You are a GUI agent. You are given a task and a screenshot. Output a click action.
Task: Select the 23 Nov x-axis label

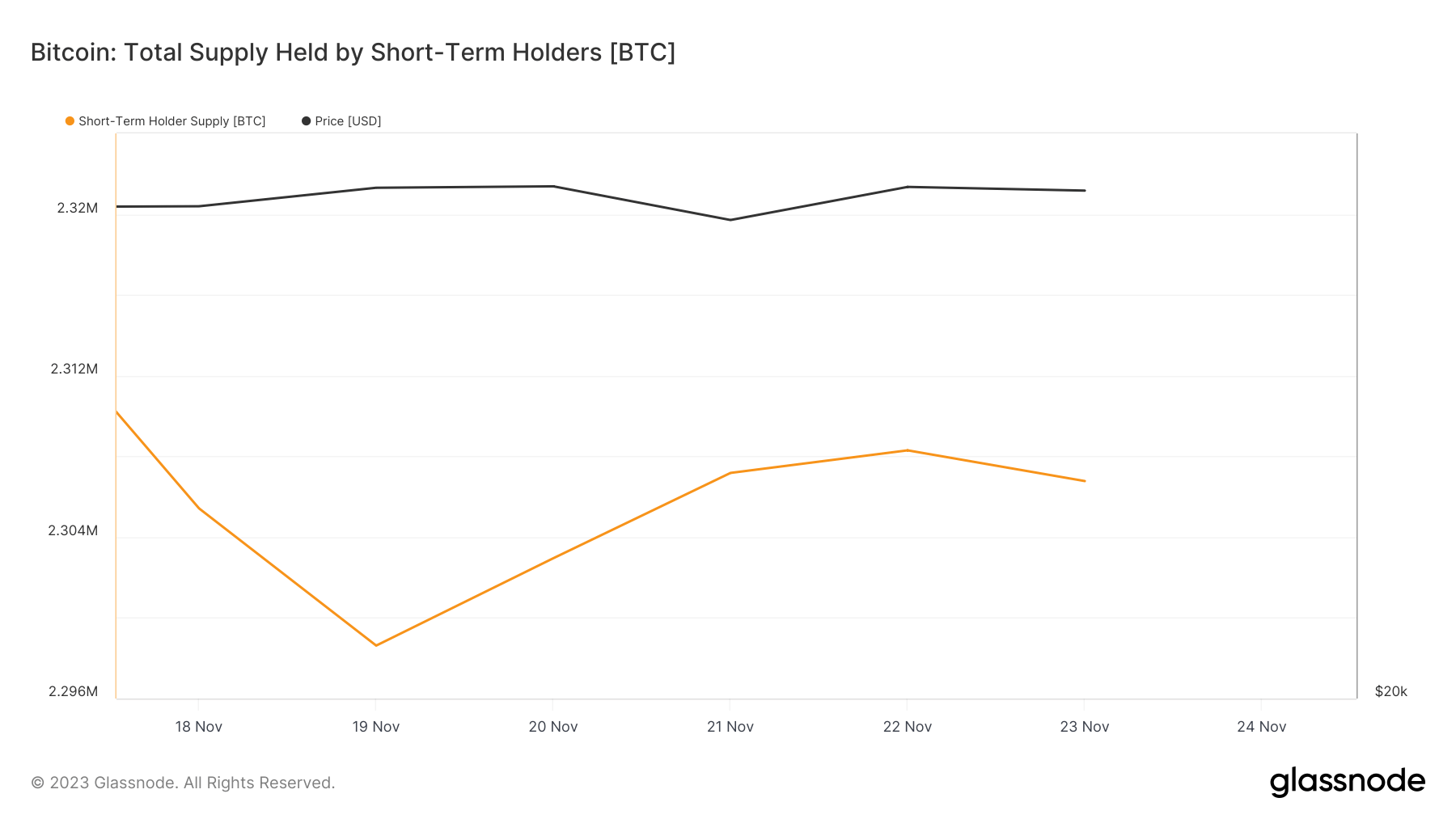(1084, 727)
